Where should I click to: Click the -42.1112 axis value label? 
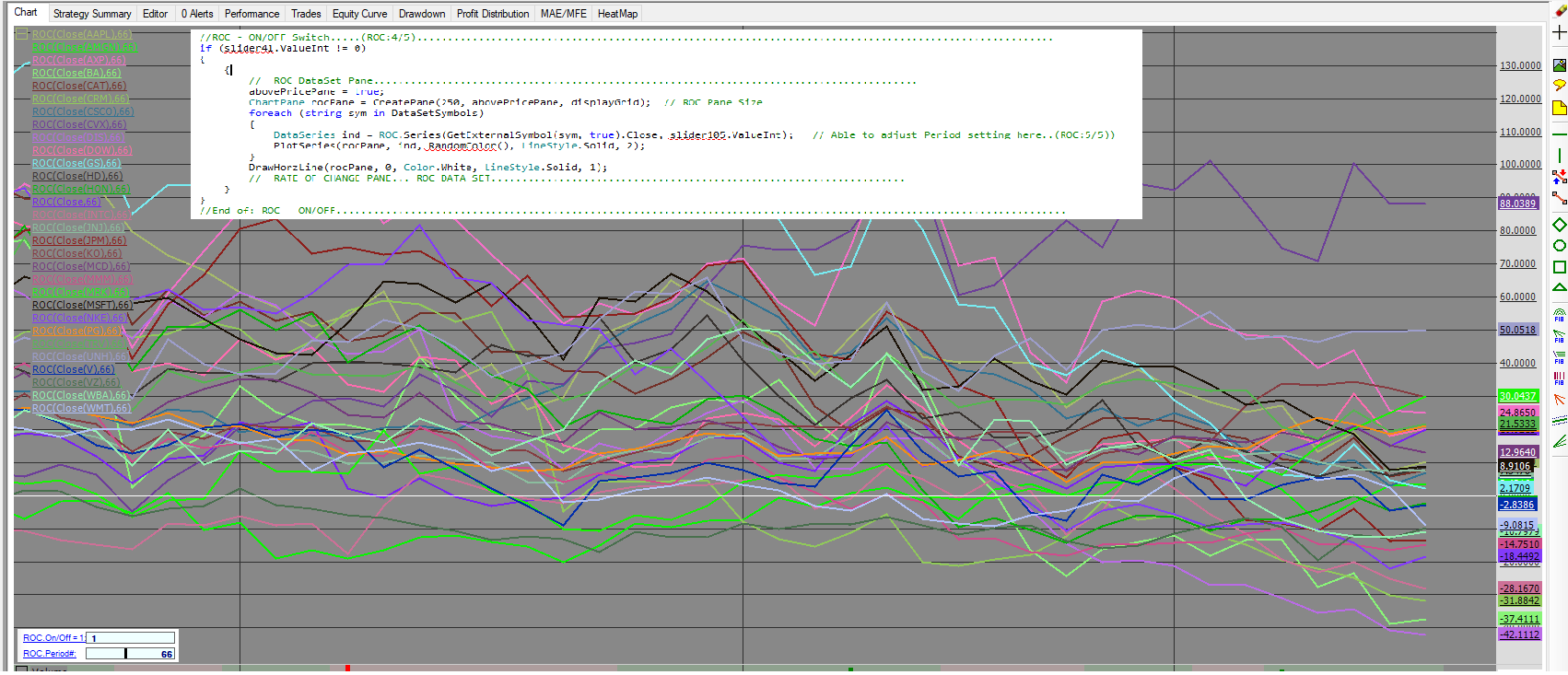pos(1519,634)
